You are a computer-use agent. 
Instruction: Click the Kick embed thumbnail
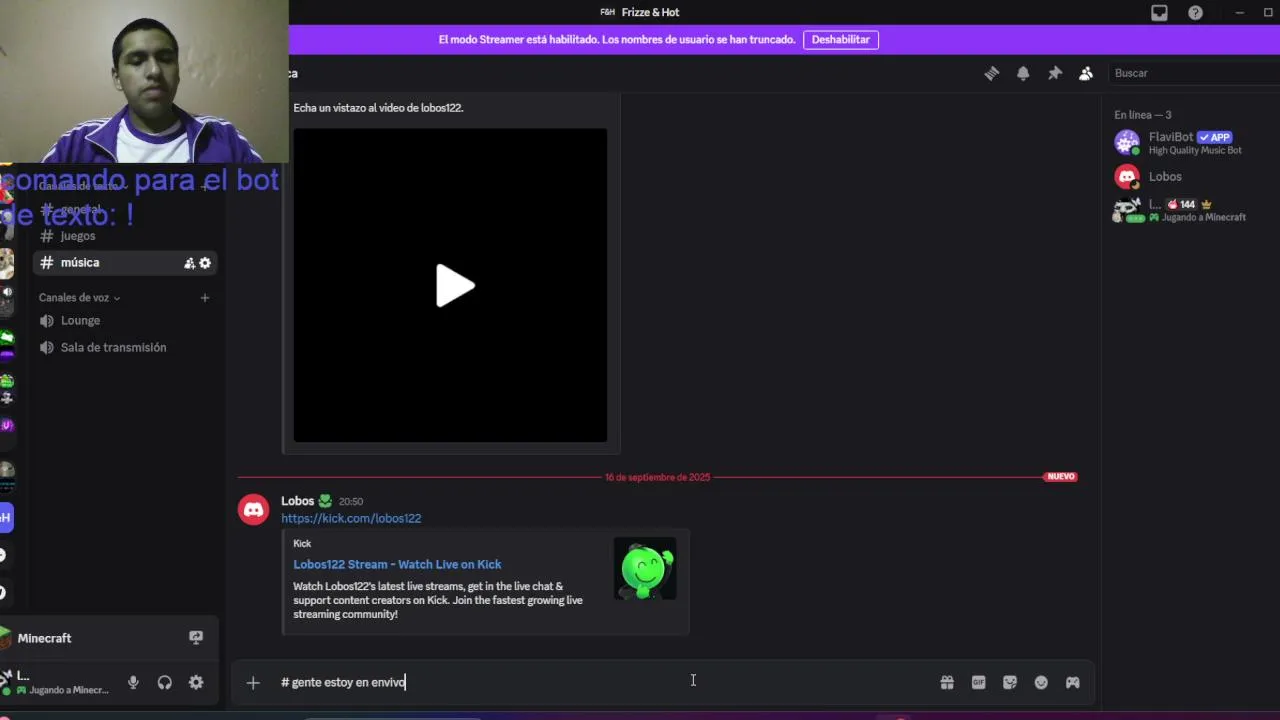pyautogui.click(x=645, y=569)
